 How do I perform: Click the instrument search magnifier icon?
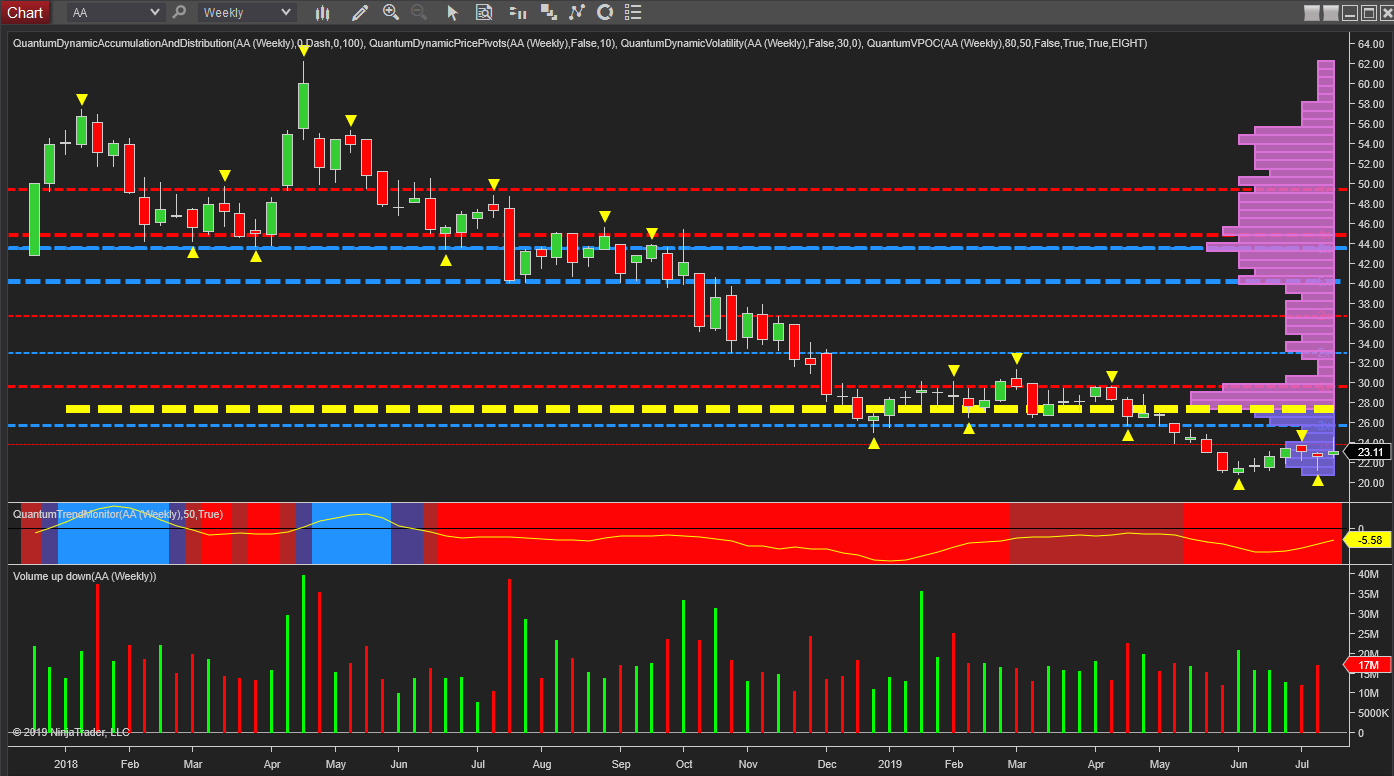pos(179,13)
